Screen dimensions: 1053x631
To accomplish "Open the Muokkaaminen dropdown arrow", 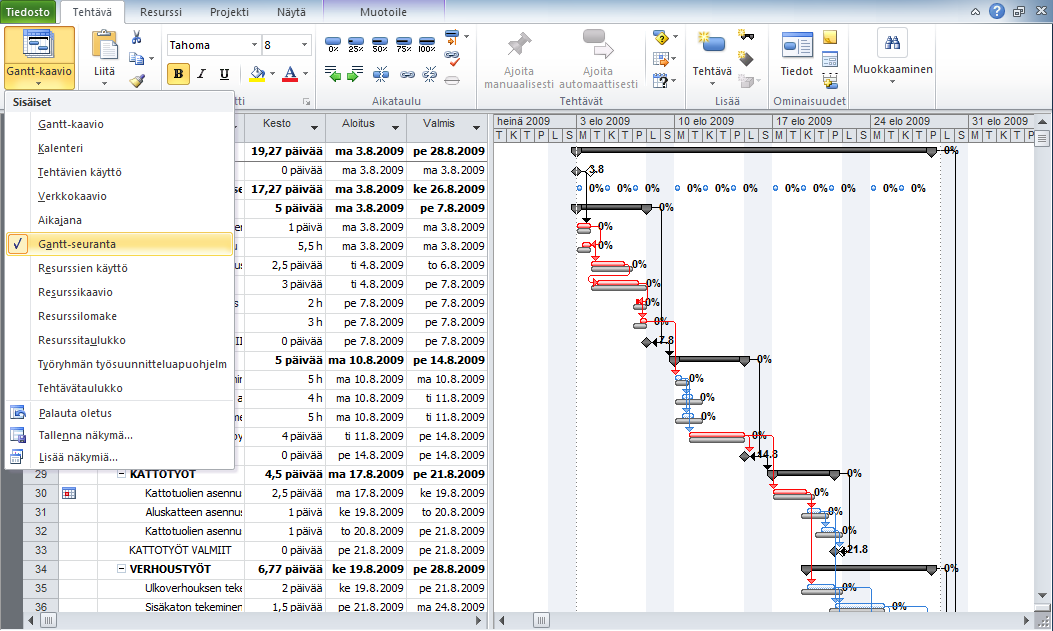I will tap(892, 82).
